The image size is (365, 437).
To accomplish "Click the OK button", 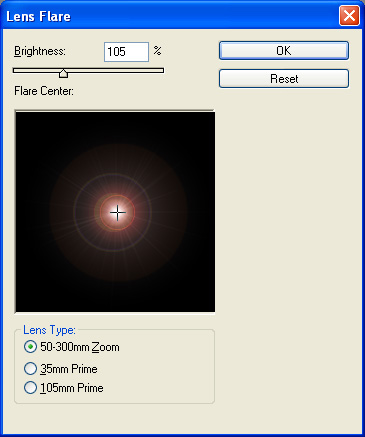I will (284, 51).
